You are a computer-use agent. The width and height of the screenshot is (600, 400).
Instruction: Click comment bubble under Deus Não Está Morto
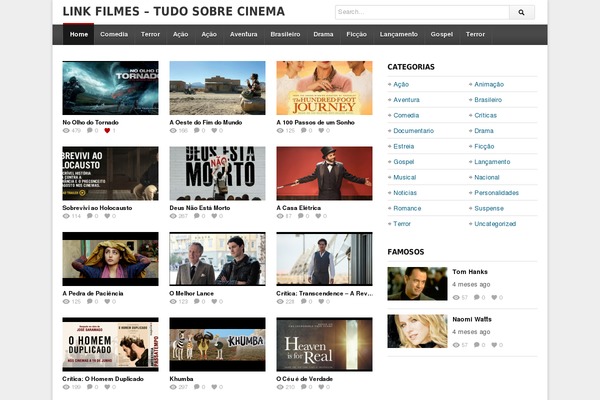197,216
